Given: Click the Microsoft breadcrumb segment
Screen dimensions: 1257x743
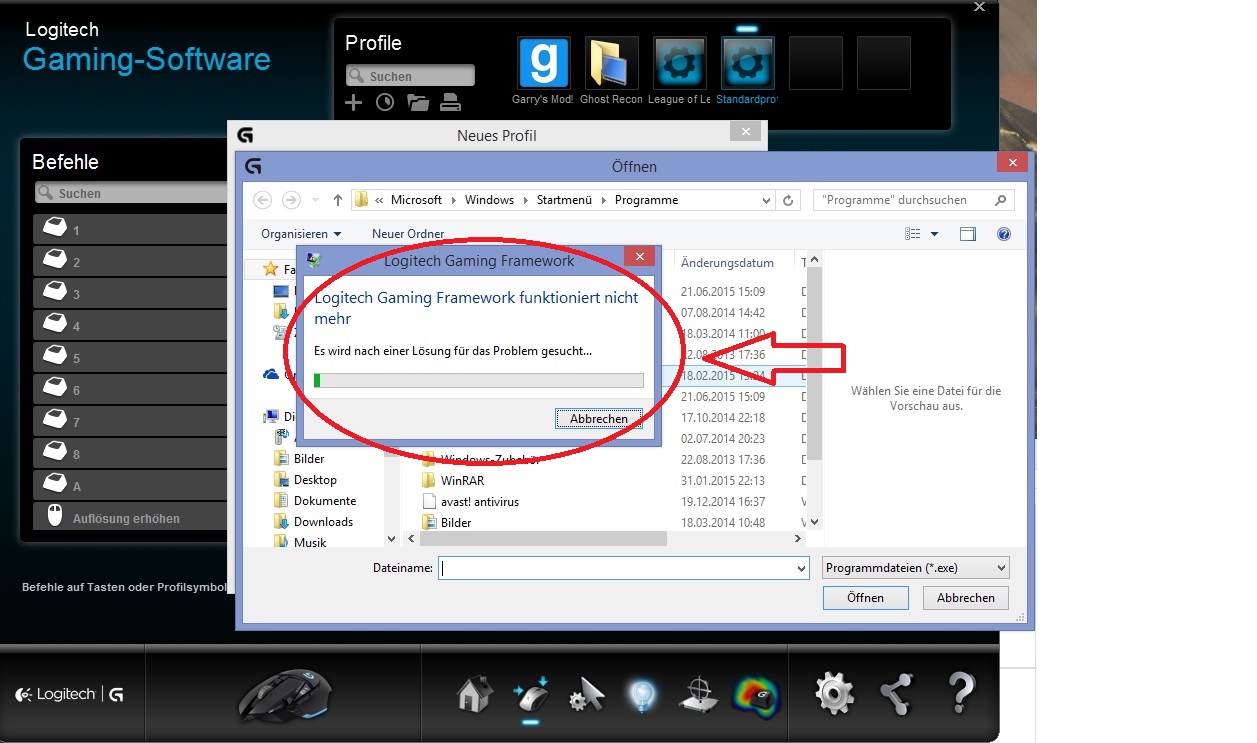Looking at the screenshot, I should pyautogui.click(x=416, y=200).
